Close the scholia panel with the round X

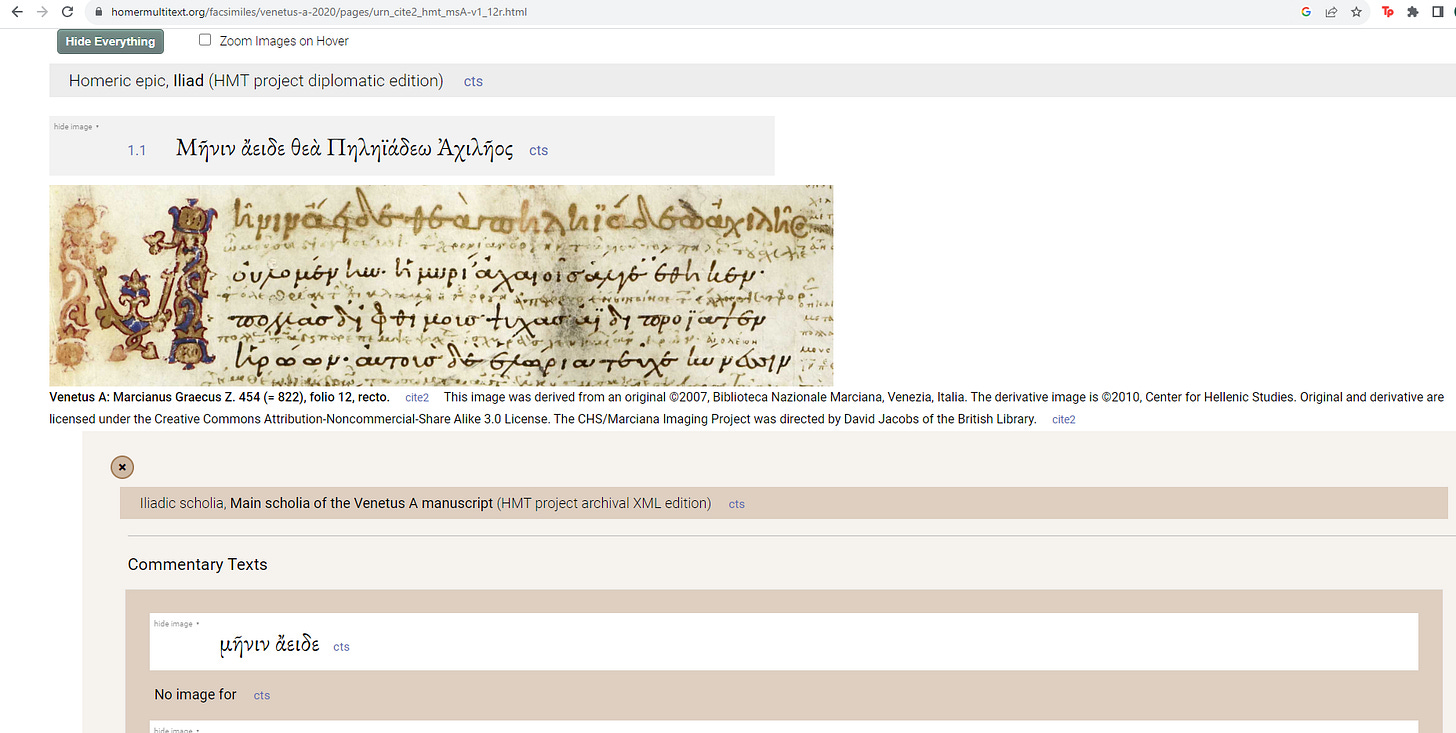point(122,467)
